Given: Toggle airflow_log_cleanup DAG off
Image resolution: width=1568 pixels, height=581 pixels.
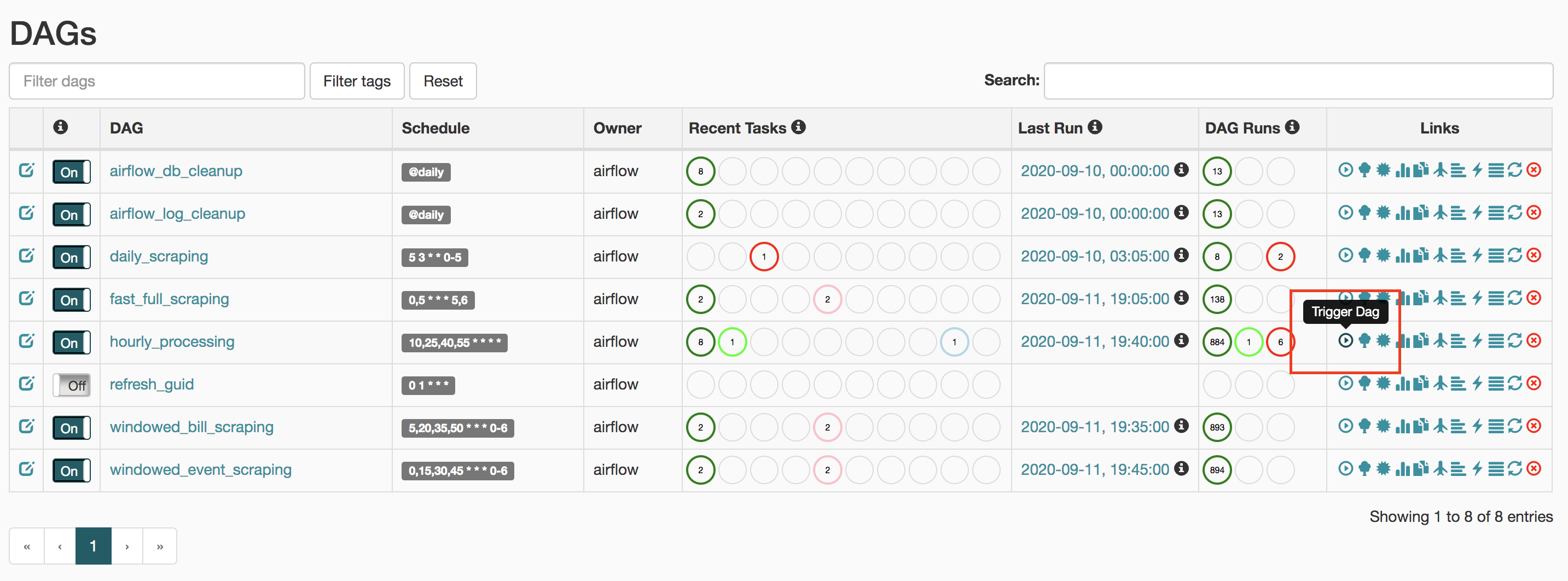Looking at the screenshot, I should click(x=71, y=214).
